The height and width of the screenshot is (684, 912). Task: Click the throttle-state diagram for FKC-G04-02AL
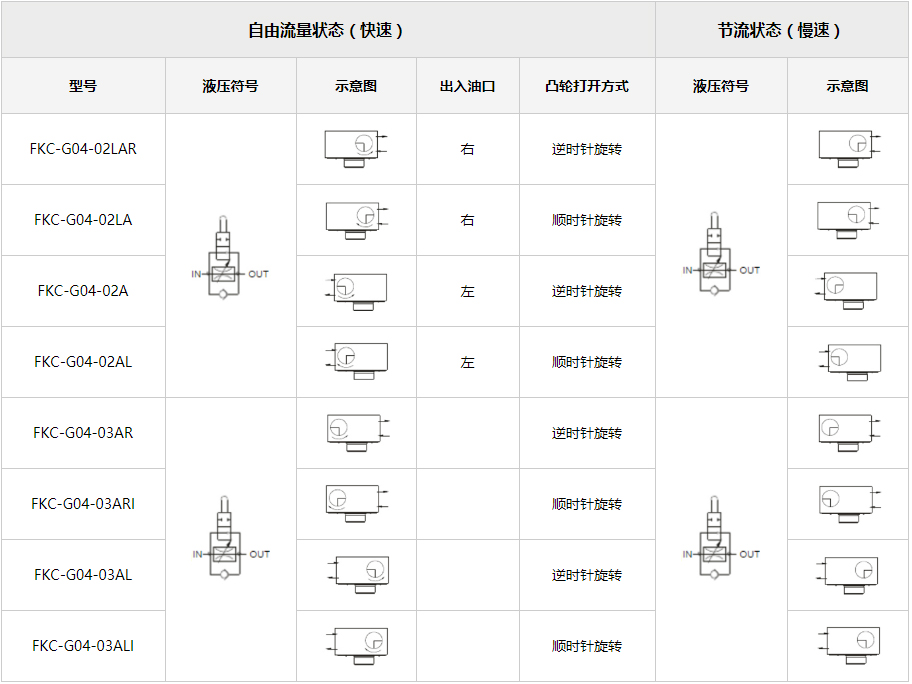[x=851, y=361]
